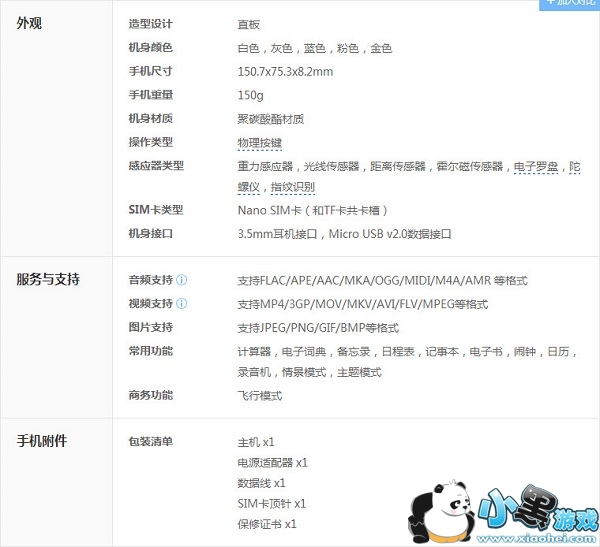Click the 飞行模式 value
Viewport: 600px width, 547px height.
259,396
